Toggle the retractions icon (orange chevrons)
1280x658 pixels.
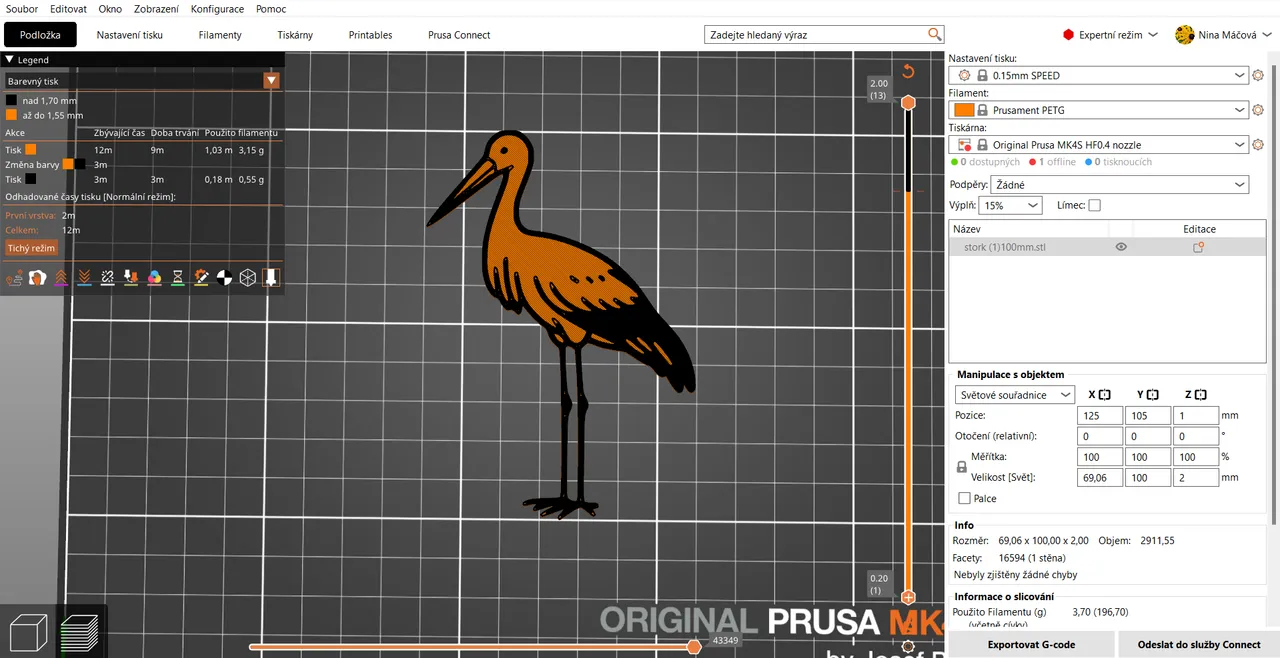tap(60, 277)
